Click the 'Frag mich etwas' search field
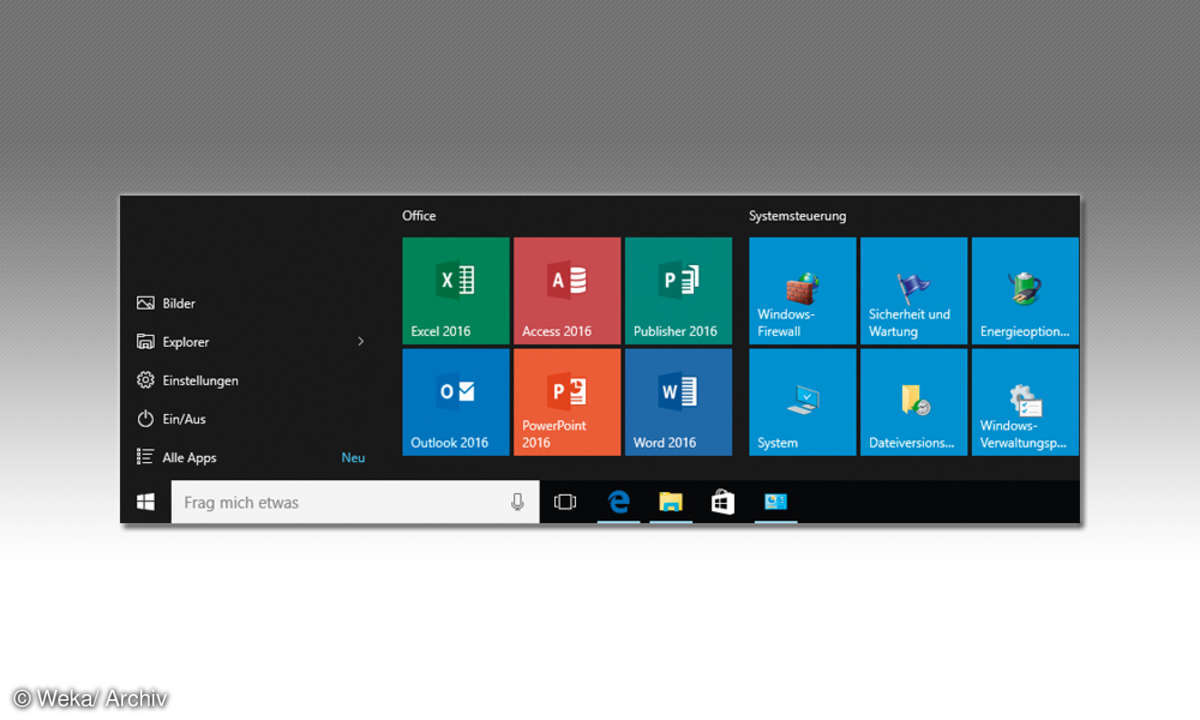 point(355,502)
